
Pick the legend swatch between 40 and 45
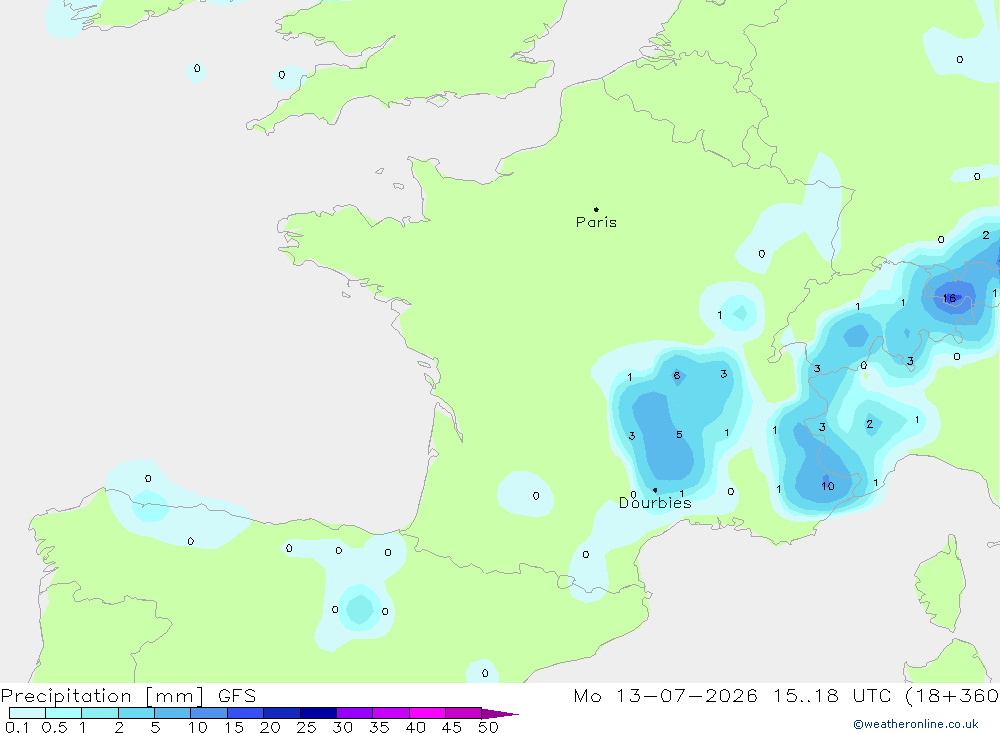pos(427,713)
